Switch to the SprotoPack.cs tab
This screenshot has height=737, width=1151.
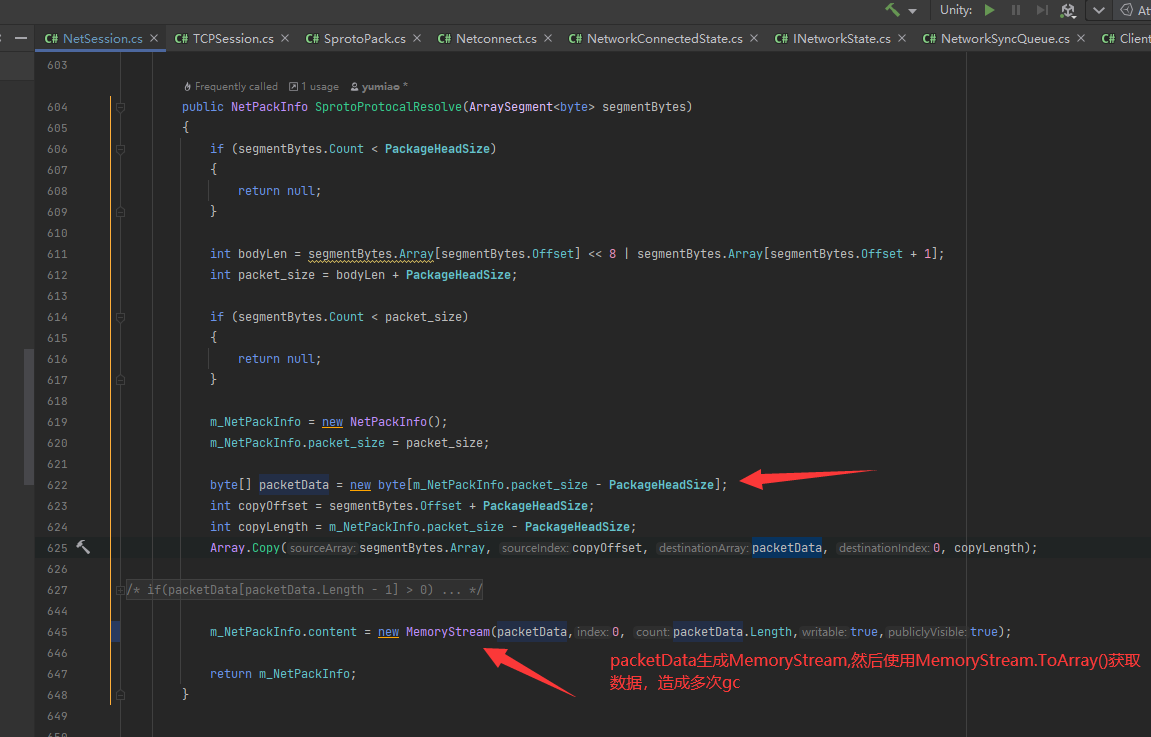point(364,38)
